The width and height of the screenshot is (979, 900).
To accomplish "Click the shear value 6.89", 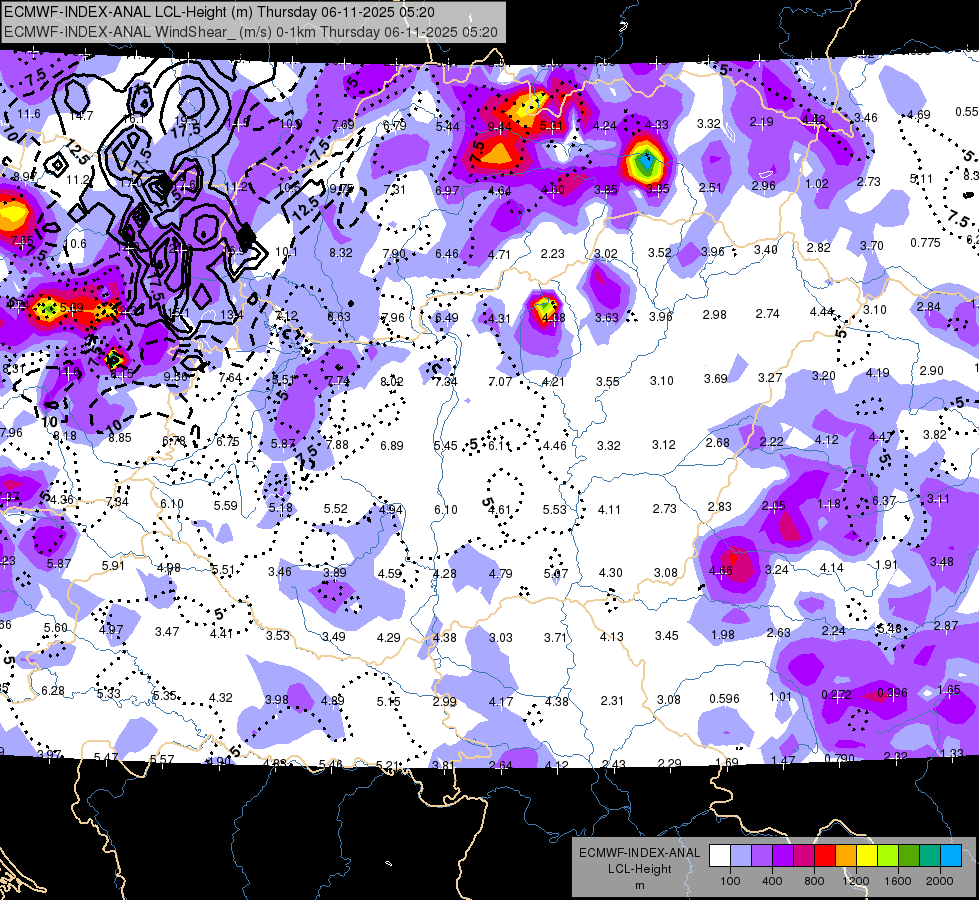I will tap(391, 445).
